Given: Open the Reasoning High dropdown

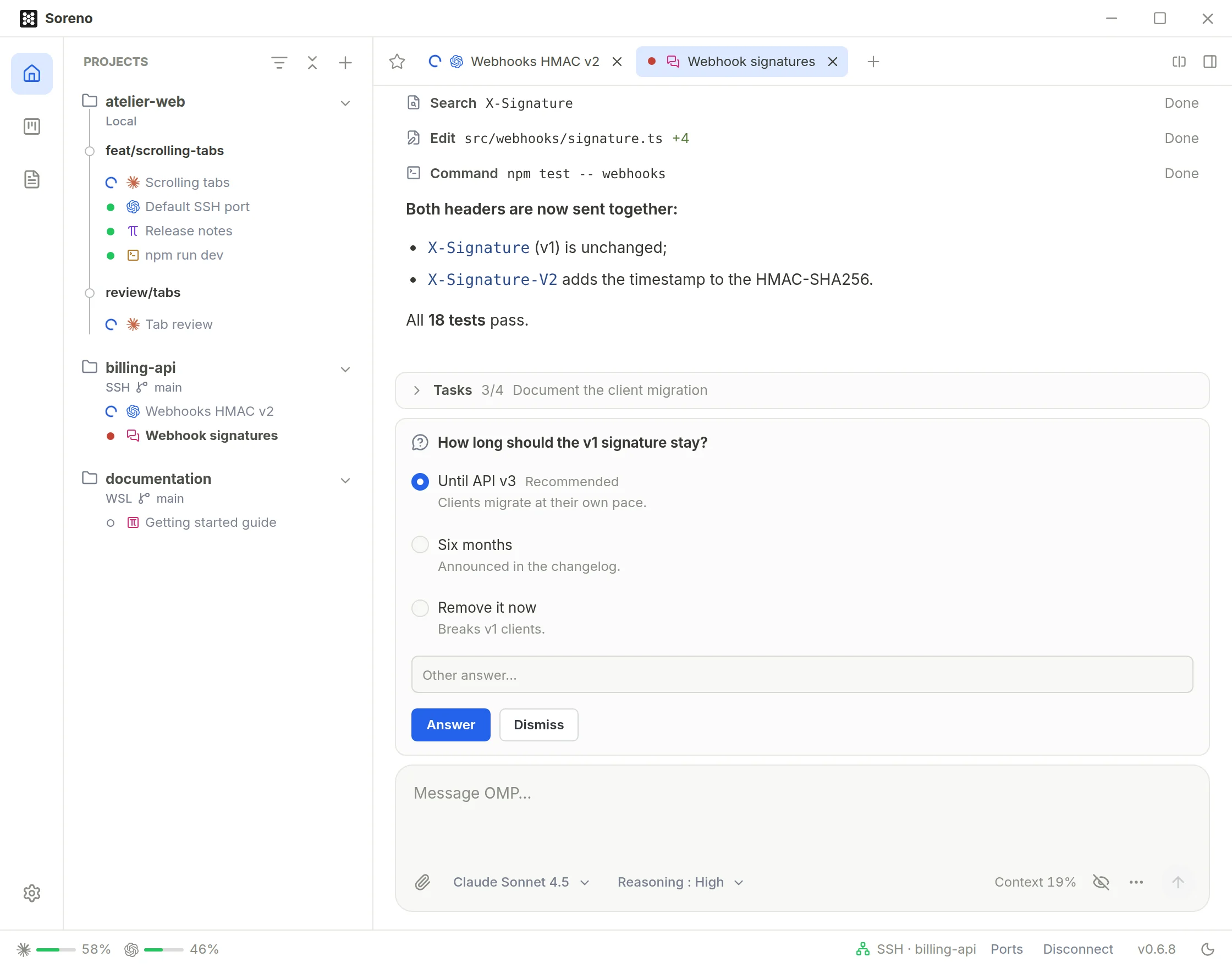Looking at the screenshot, I should (x=680, y=882).
